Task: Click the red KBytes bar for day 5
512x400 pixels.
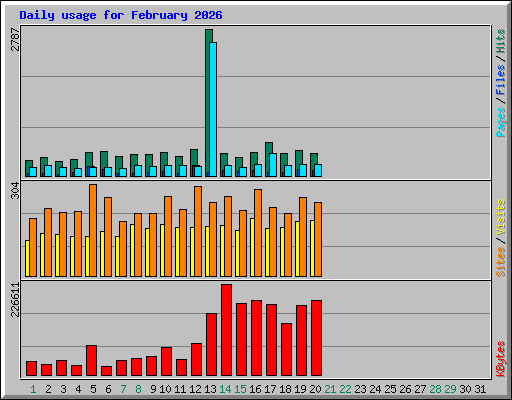Action: click(91, 361)
